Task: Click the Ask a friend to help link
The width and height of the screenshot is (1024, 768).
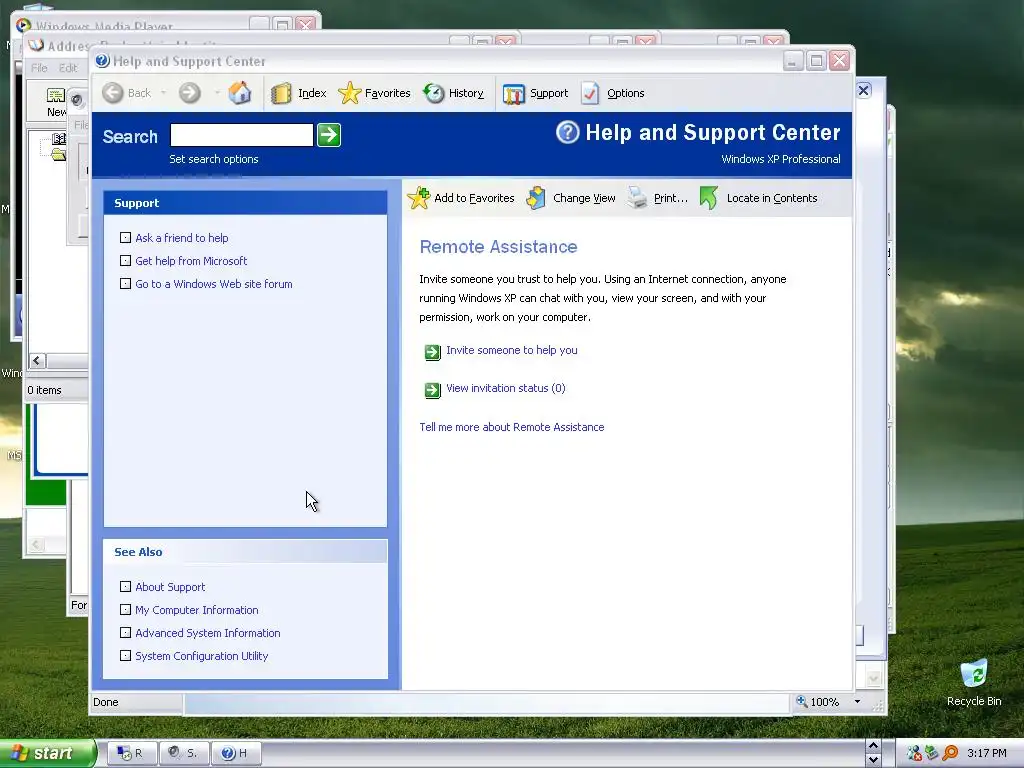Action: point(182,238)
